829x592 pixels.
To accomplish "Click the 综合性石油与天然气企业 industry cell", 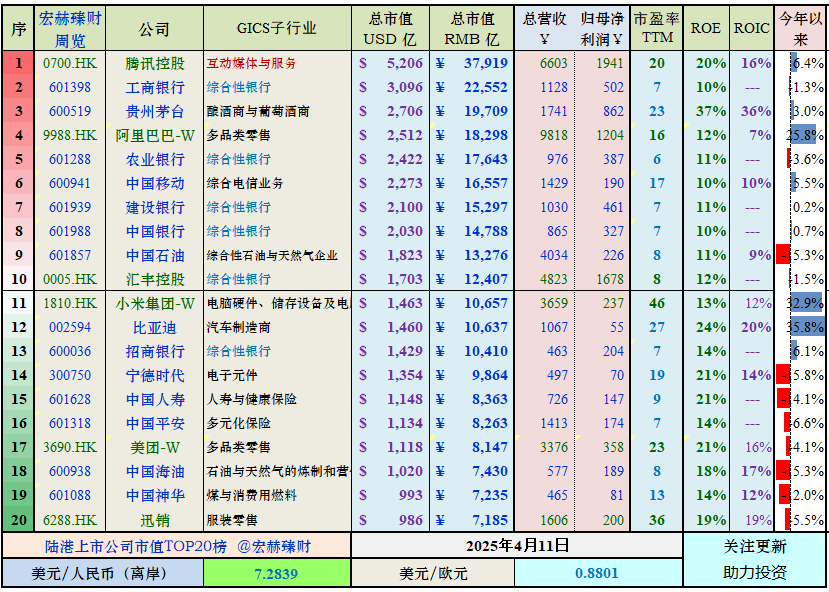I will [x=277, y=255].
